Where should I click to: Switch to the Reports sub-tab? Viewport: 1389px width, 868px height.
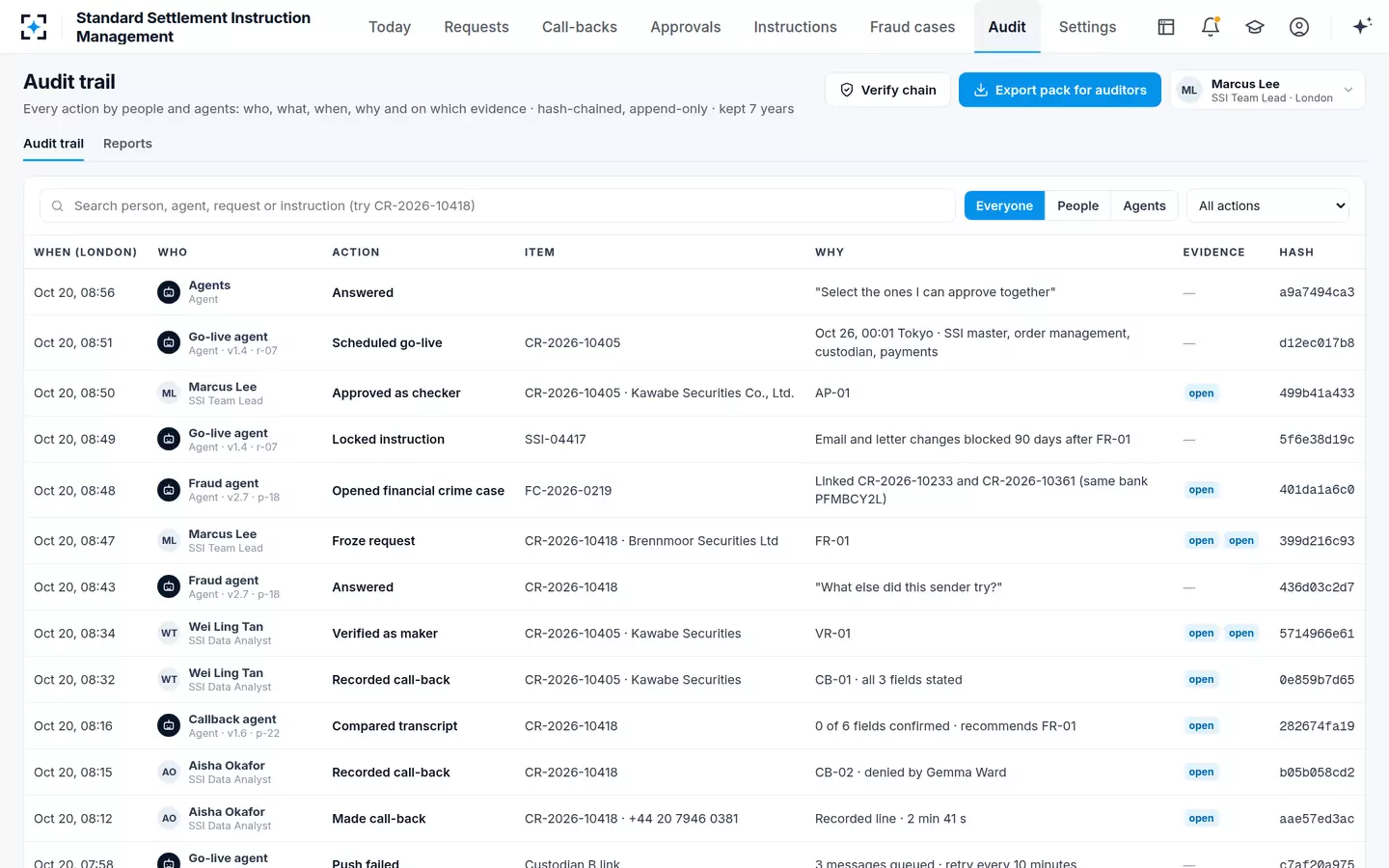[x=127, y=144]
